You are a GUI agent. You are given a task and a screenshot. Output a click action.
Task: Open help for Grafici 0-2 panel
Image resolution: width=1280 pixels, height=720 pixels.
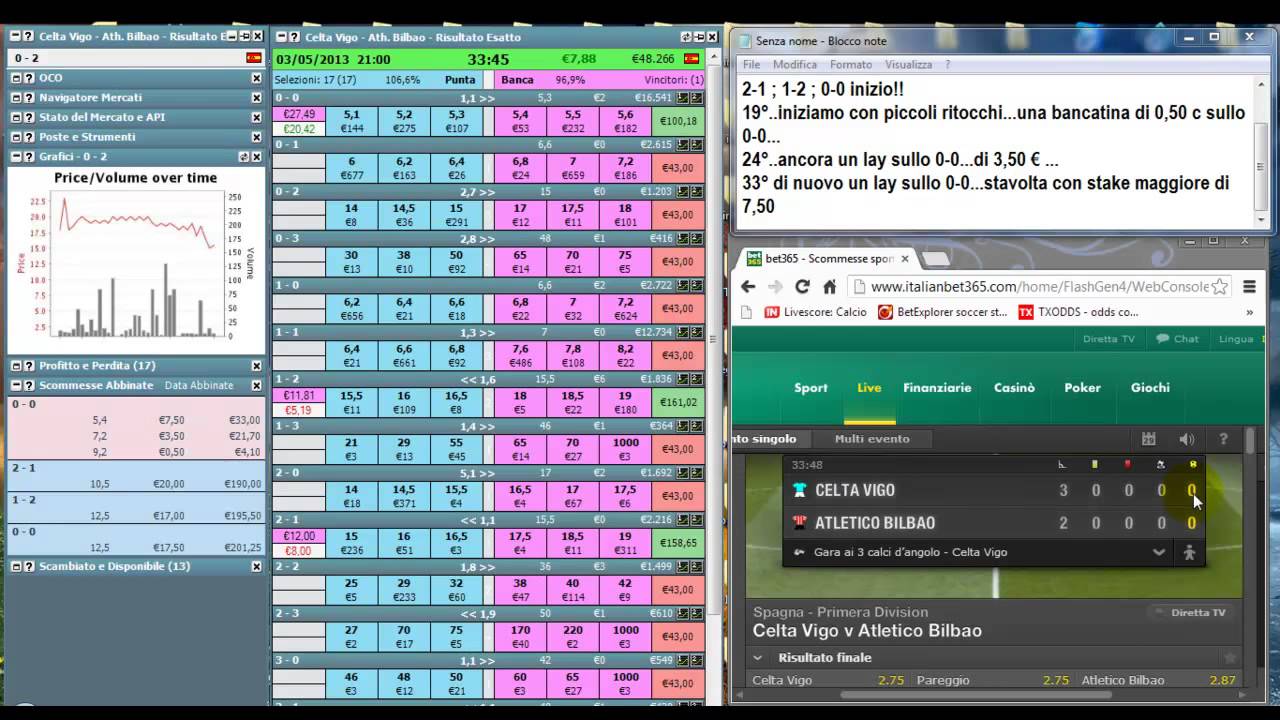coord(29,157)
